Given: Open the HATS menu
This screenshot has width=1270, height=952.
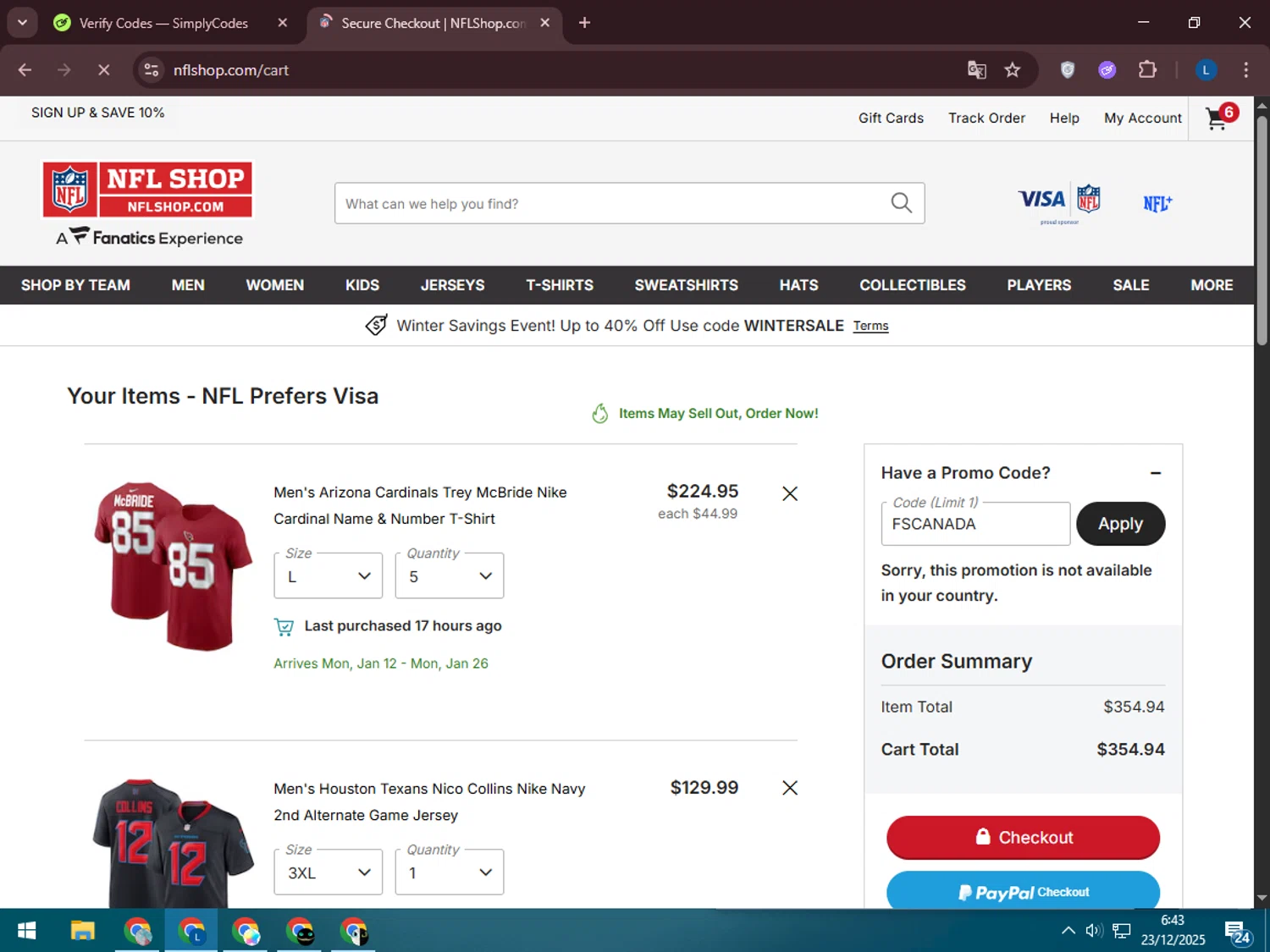Looking at the screenshot, I should point(798,285).
